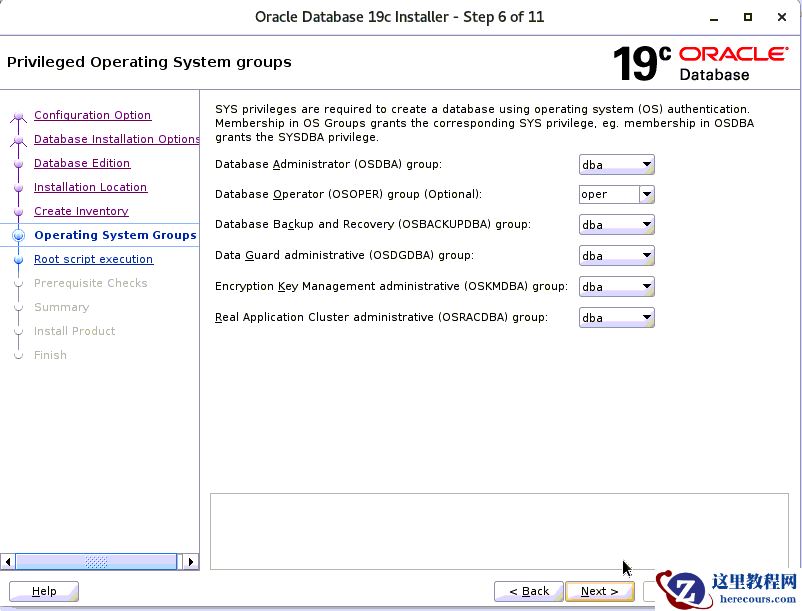Click the Installation Location step bullet icon

(18, 188)
